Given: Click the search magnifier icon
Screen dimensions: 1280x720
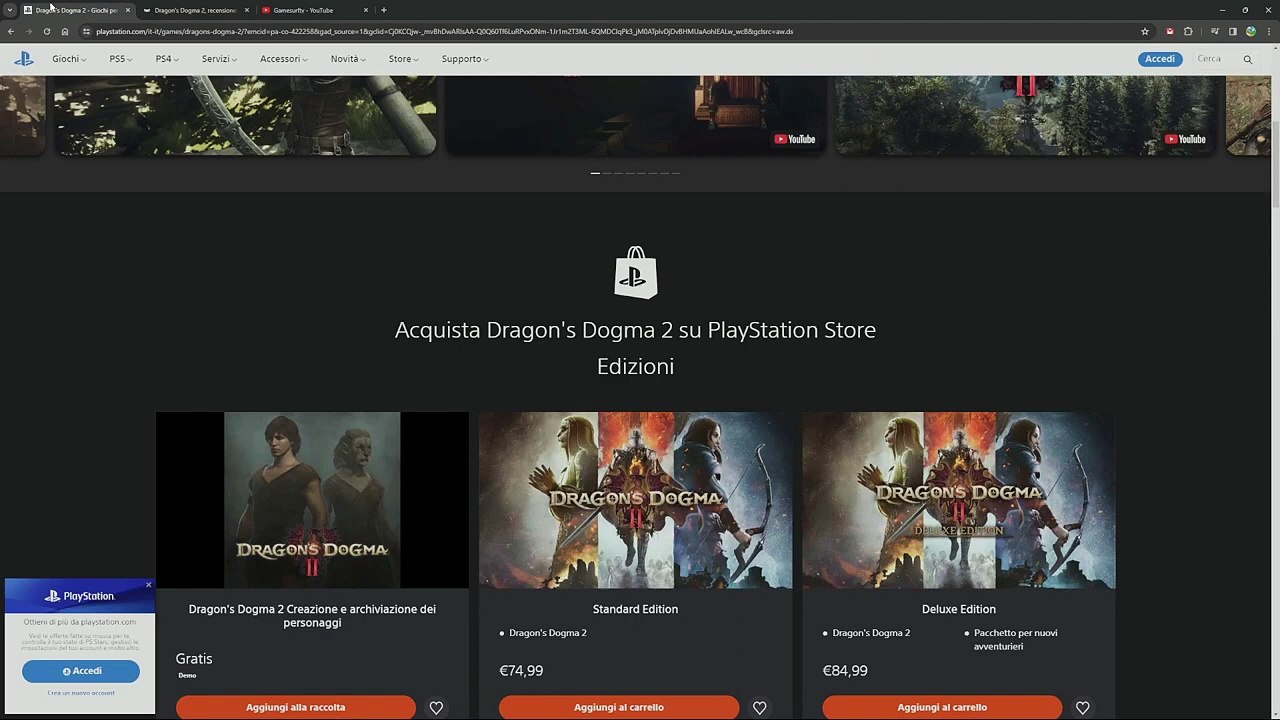Looking at the screenshot, I should 1247,59.
